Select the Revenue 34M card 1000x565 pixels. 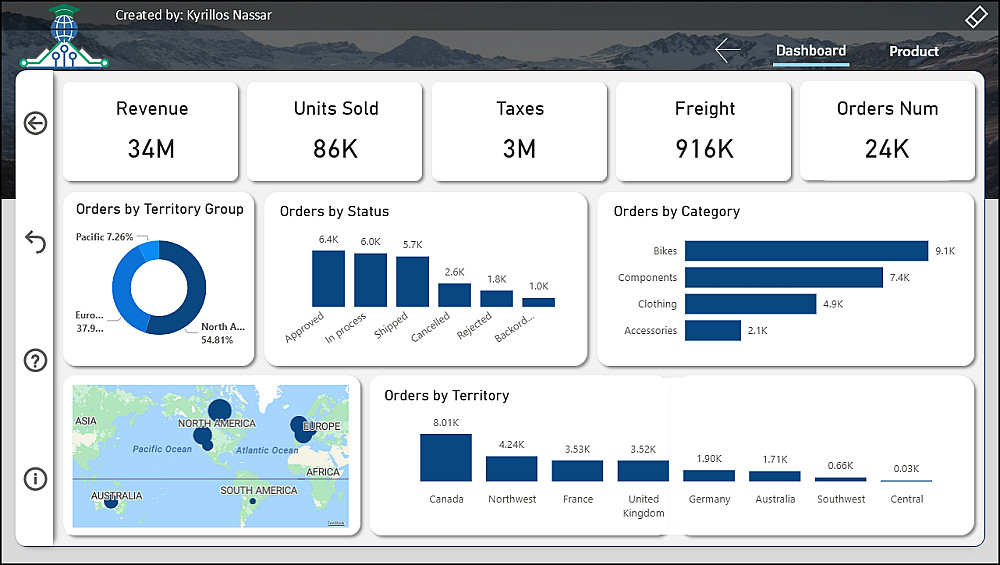point(151,131)
